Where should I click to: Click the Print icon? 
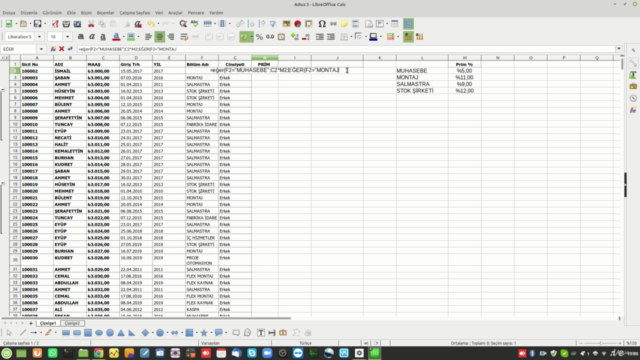click(x=66, y=24)
